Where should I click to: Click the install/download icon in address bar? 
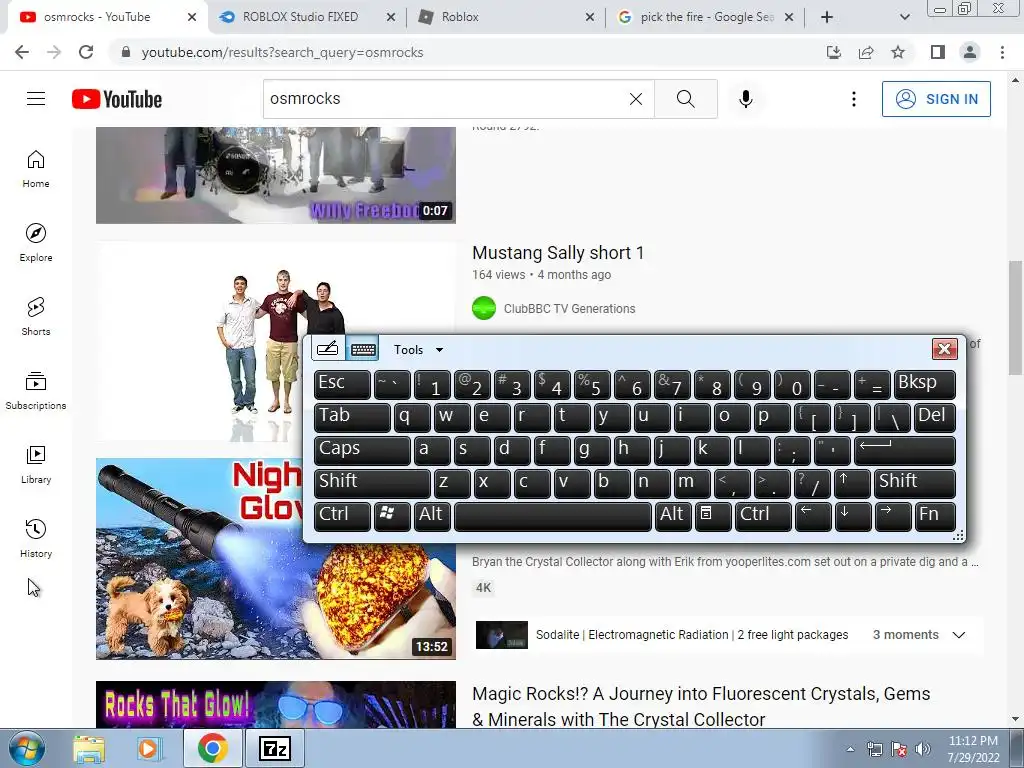[x=834, y=52]
